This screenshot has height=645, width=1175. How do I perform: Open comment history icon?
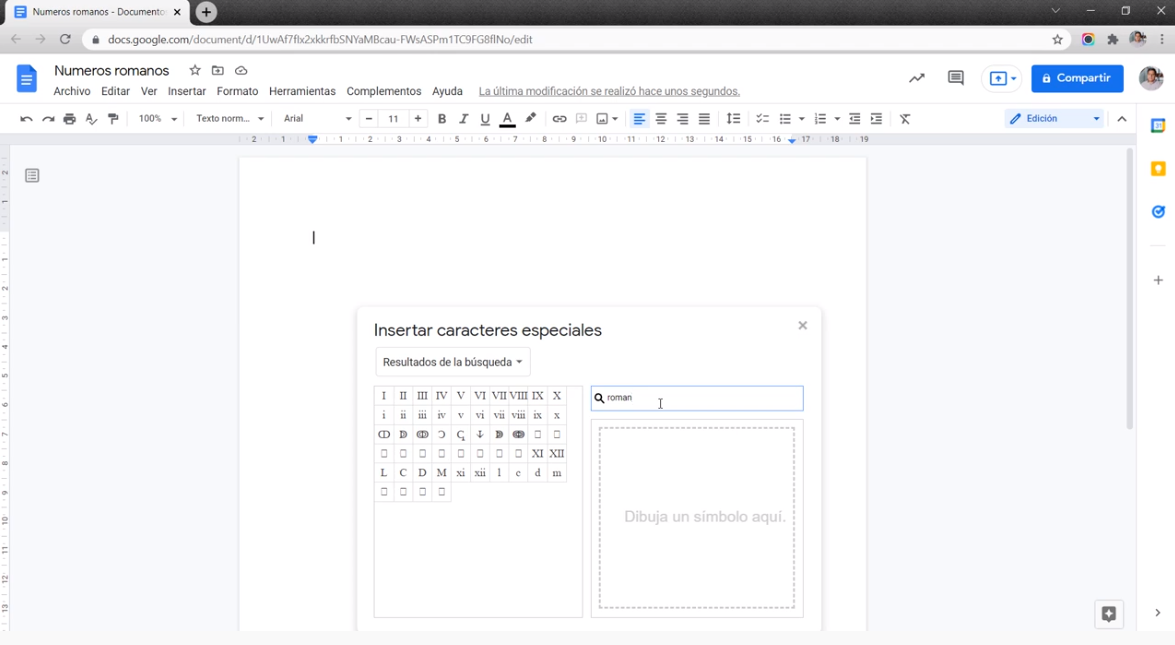point(955,78)
